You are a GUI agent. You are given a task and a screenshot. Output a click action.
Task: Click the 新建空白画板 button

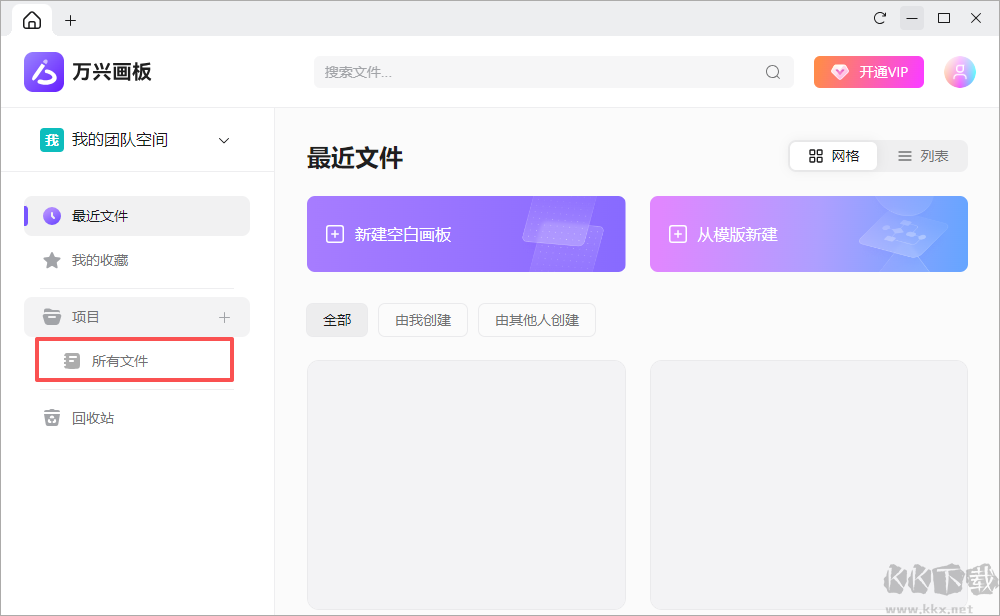(466, 233)
